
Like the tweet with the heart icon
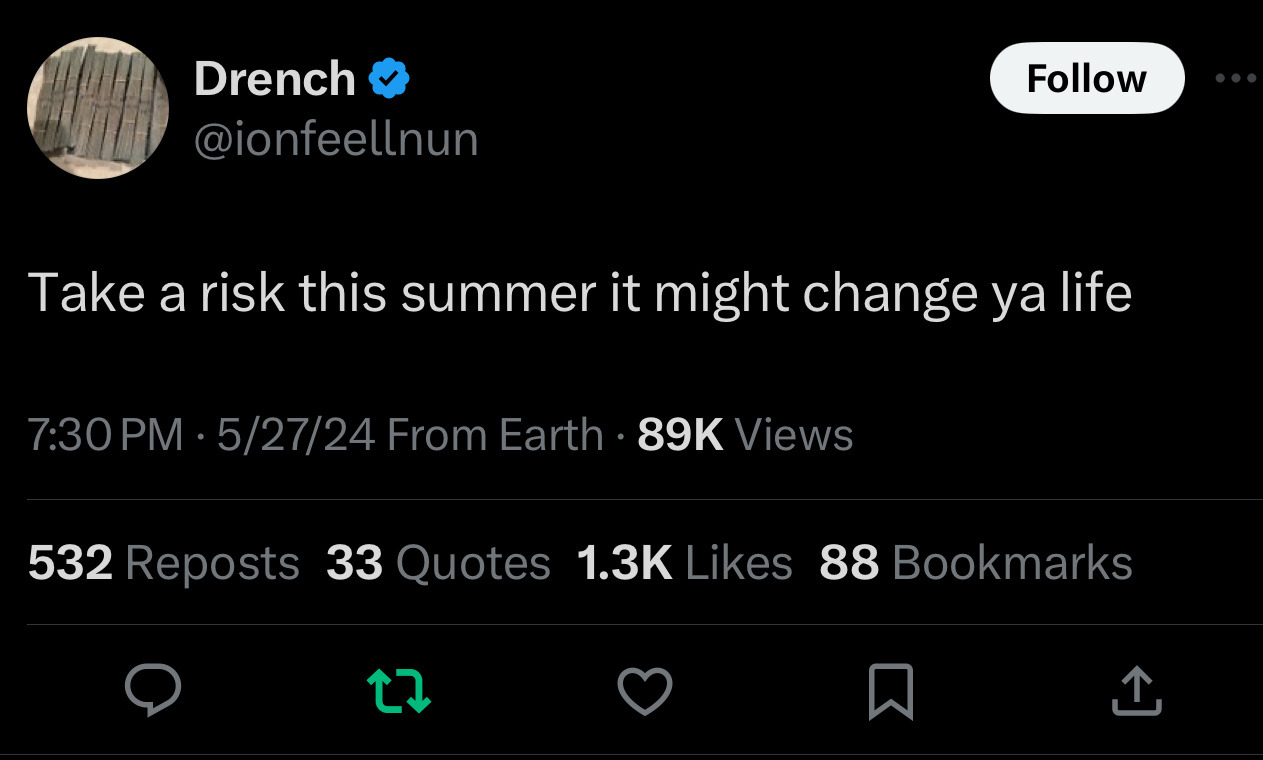pos(645,692)
